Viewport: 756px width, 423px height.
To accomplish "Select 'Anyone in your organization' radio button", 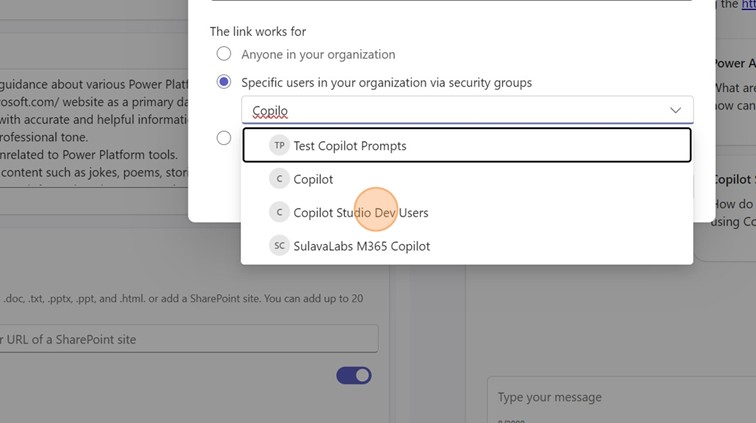I will (224, 54).
